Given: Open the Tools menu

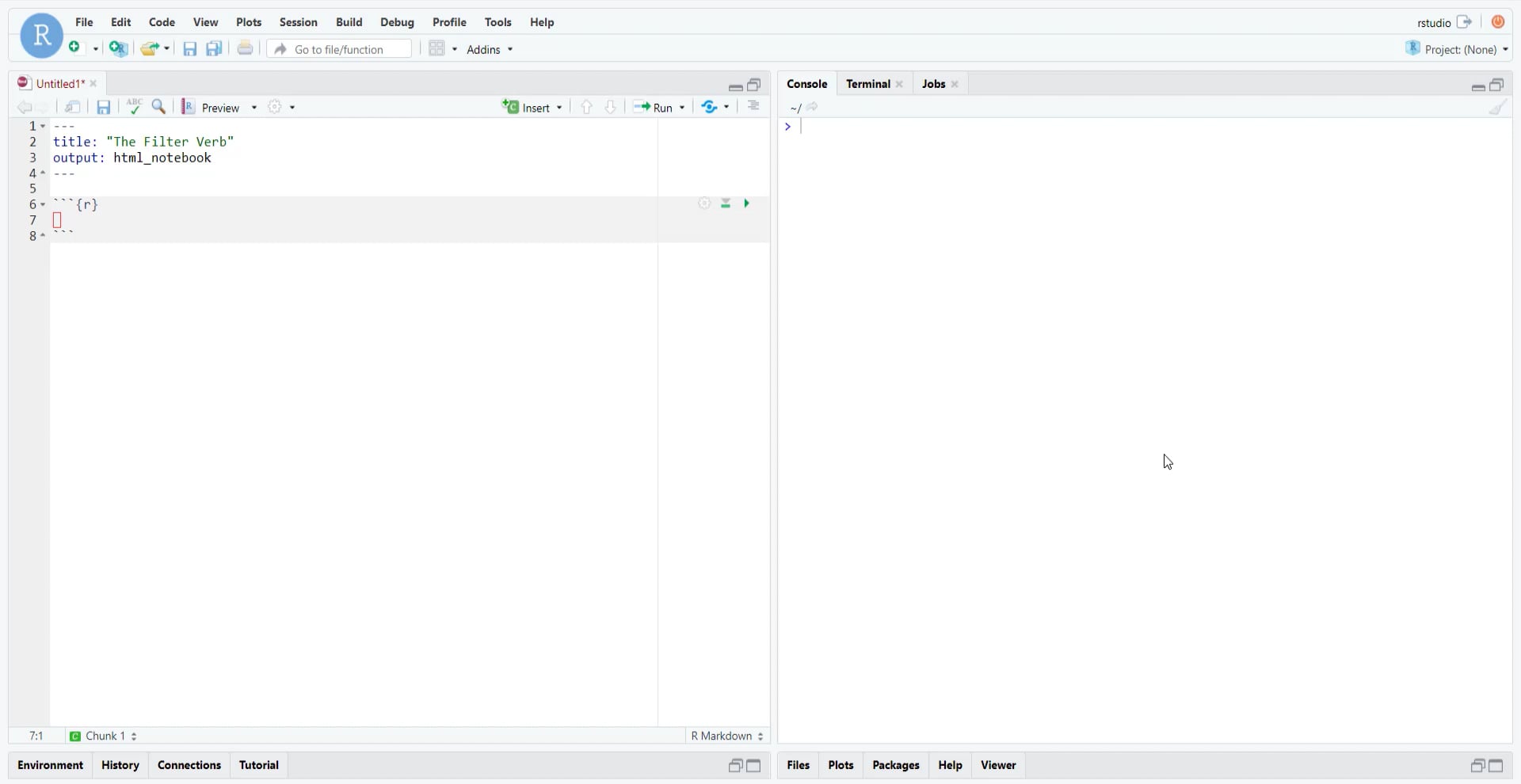Looking at the screenshot, I should (x=498, y=22).
